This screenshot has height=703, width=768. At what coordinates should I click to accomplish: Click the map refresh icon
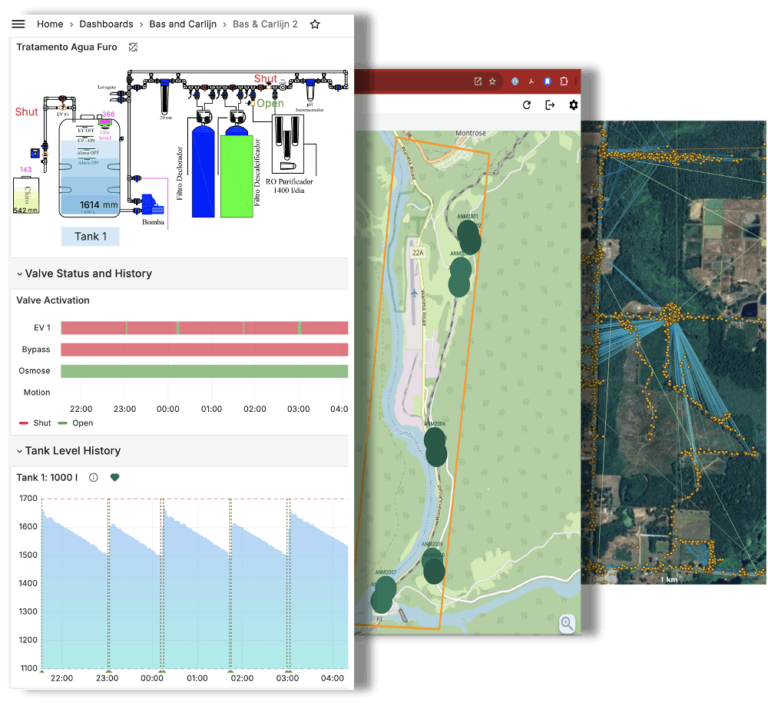point(527,105)
